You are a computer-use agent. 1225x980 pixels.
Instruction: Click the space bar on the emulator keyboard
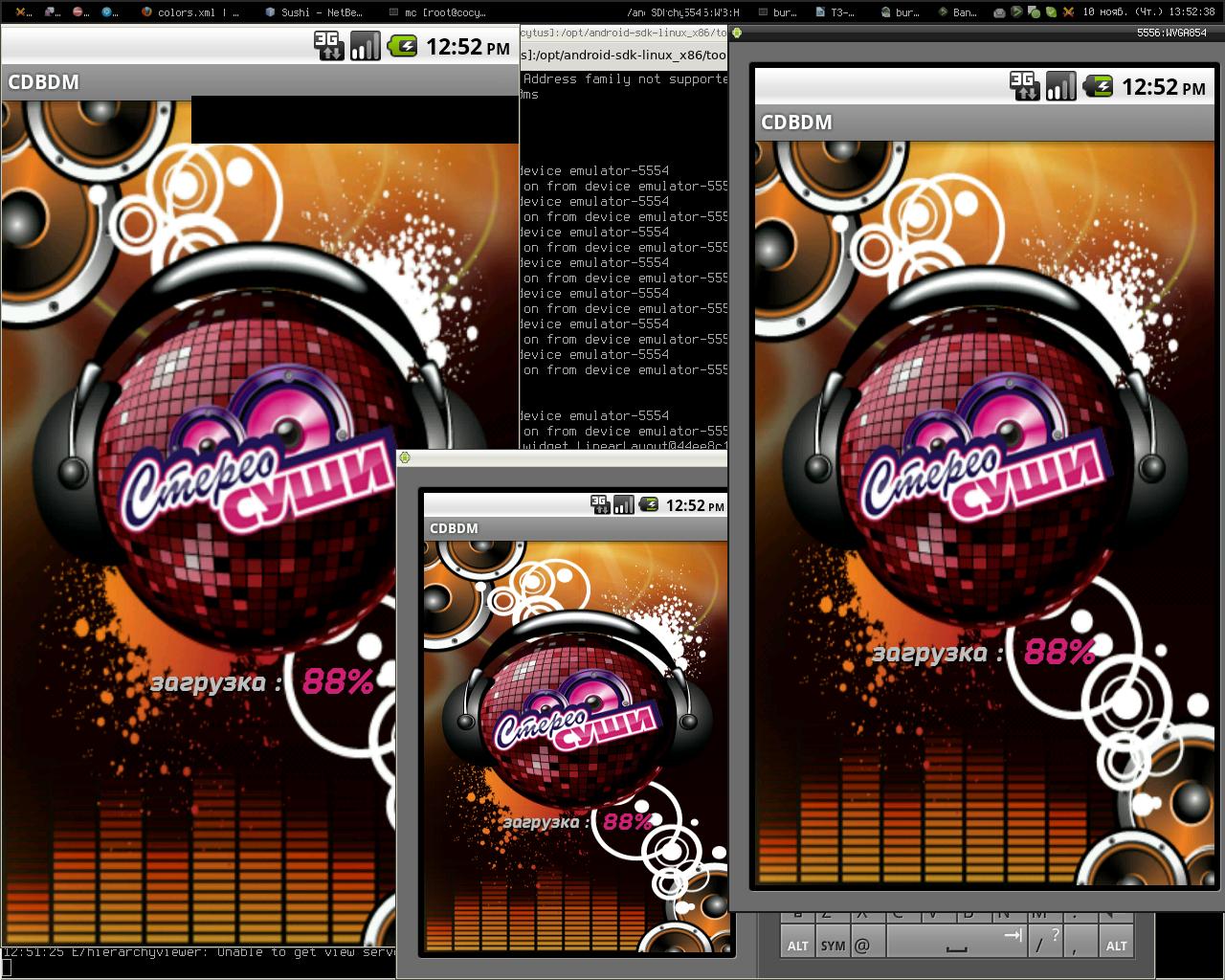(956, 942)
